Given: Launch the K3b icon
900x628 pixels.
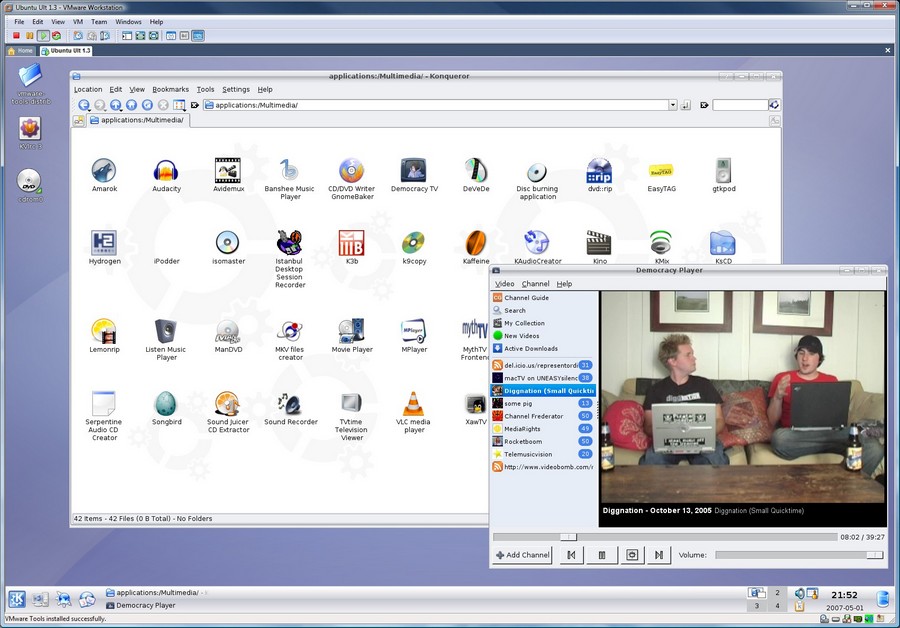Looking at the screenshot, I should 351,243.
